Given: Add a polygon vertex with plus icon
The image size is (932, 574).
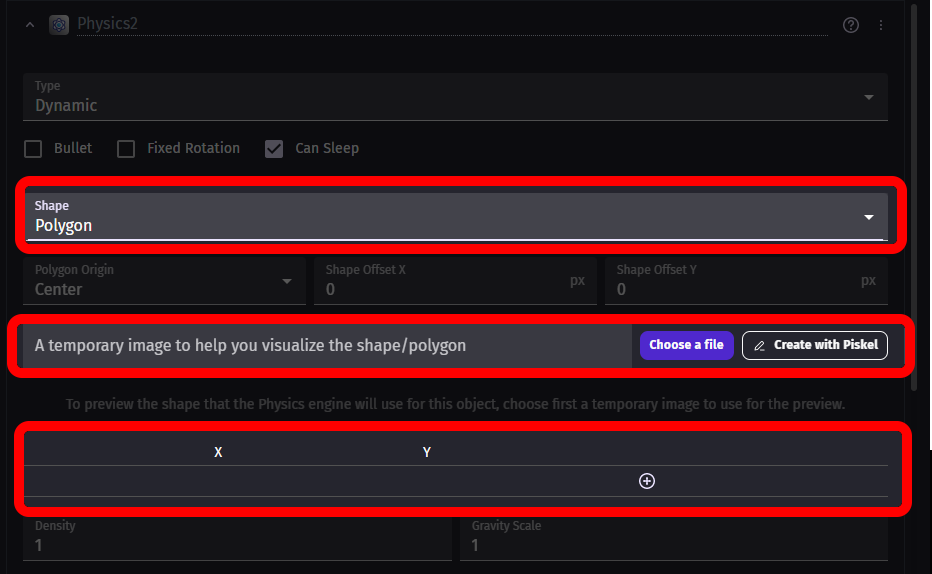Looking at the screenshot, I should click(647, 481).
